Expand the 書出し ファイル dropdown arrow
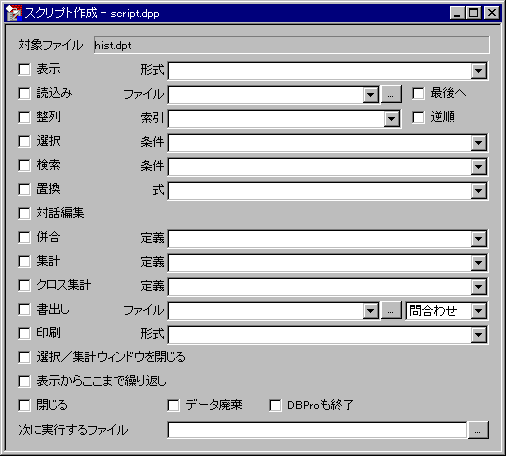Screen dimensions: 506x456 tap(370, 311)
